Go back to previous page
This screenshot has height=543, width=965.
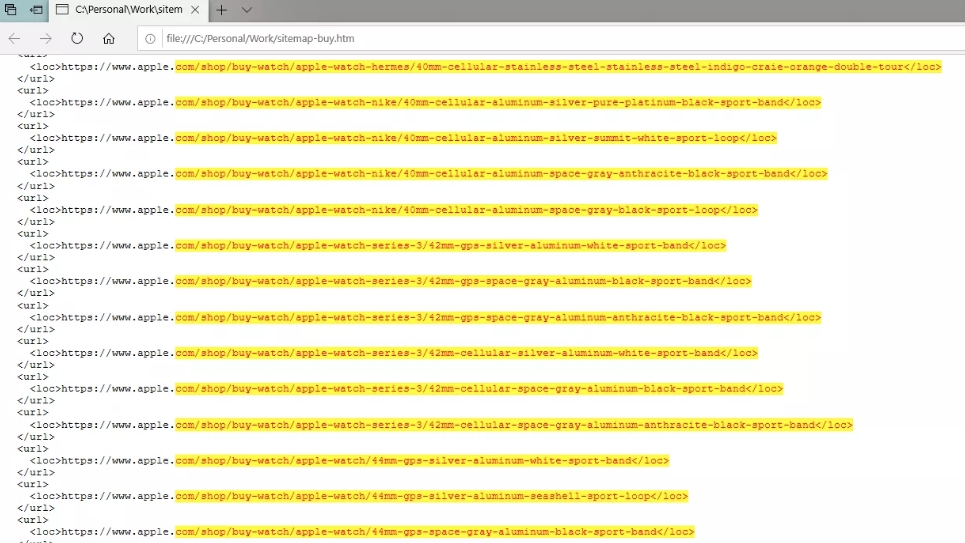(x=15, y=38)
